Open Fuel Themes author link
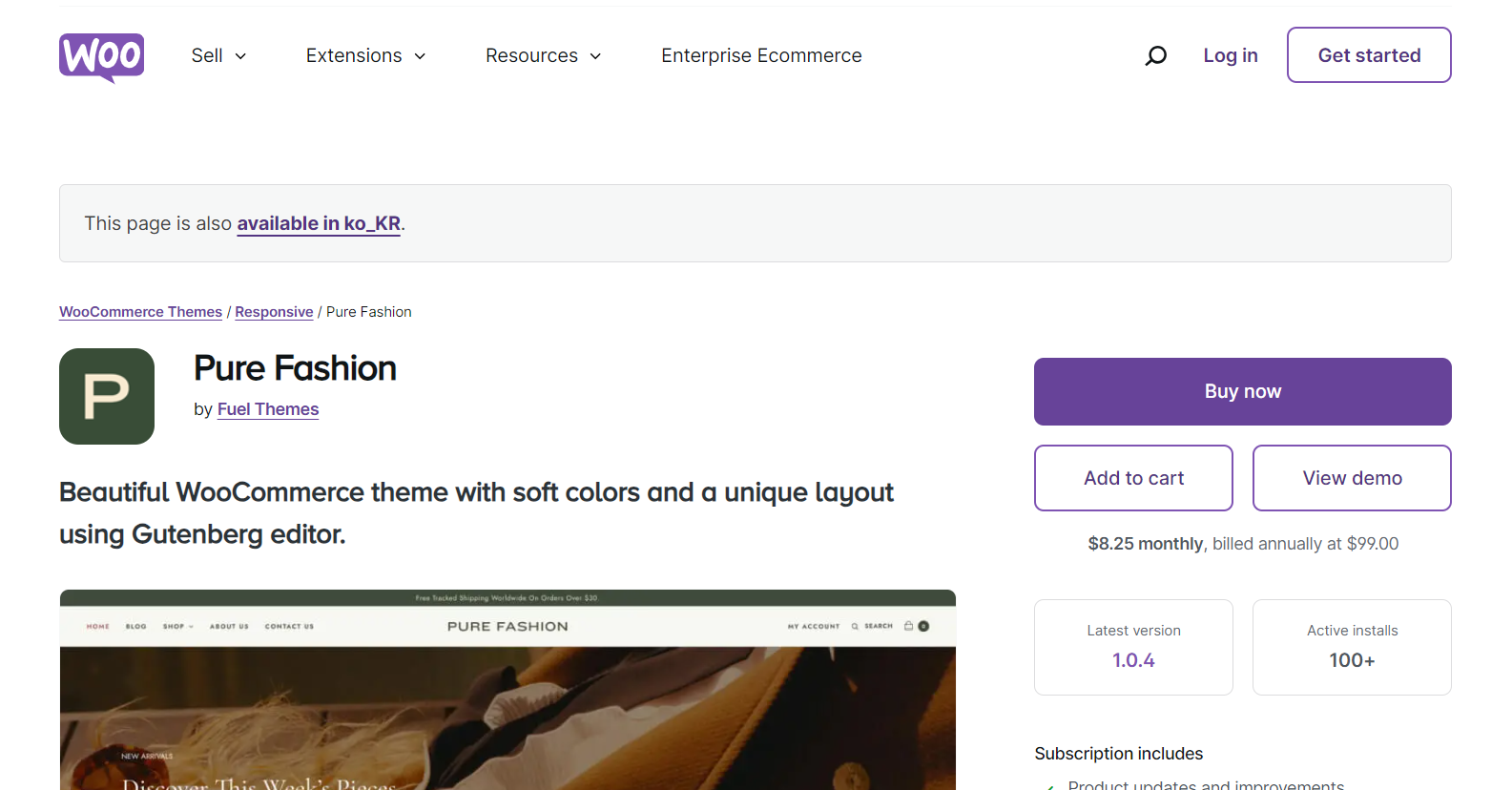This screenshot has width=1512, height=790. click(268, 409)
